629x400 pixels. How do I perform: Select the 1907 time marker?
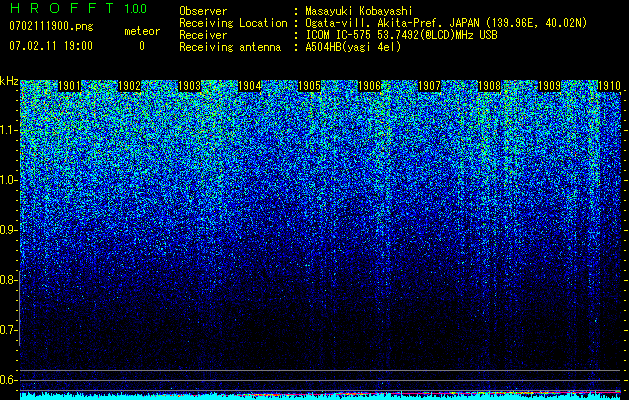click(429, 86)
